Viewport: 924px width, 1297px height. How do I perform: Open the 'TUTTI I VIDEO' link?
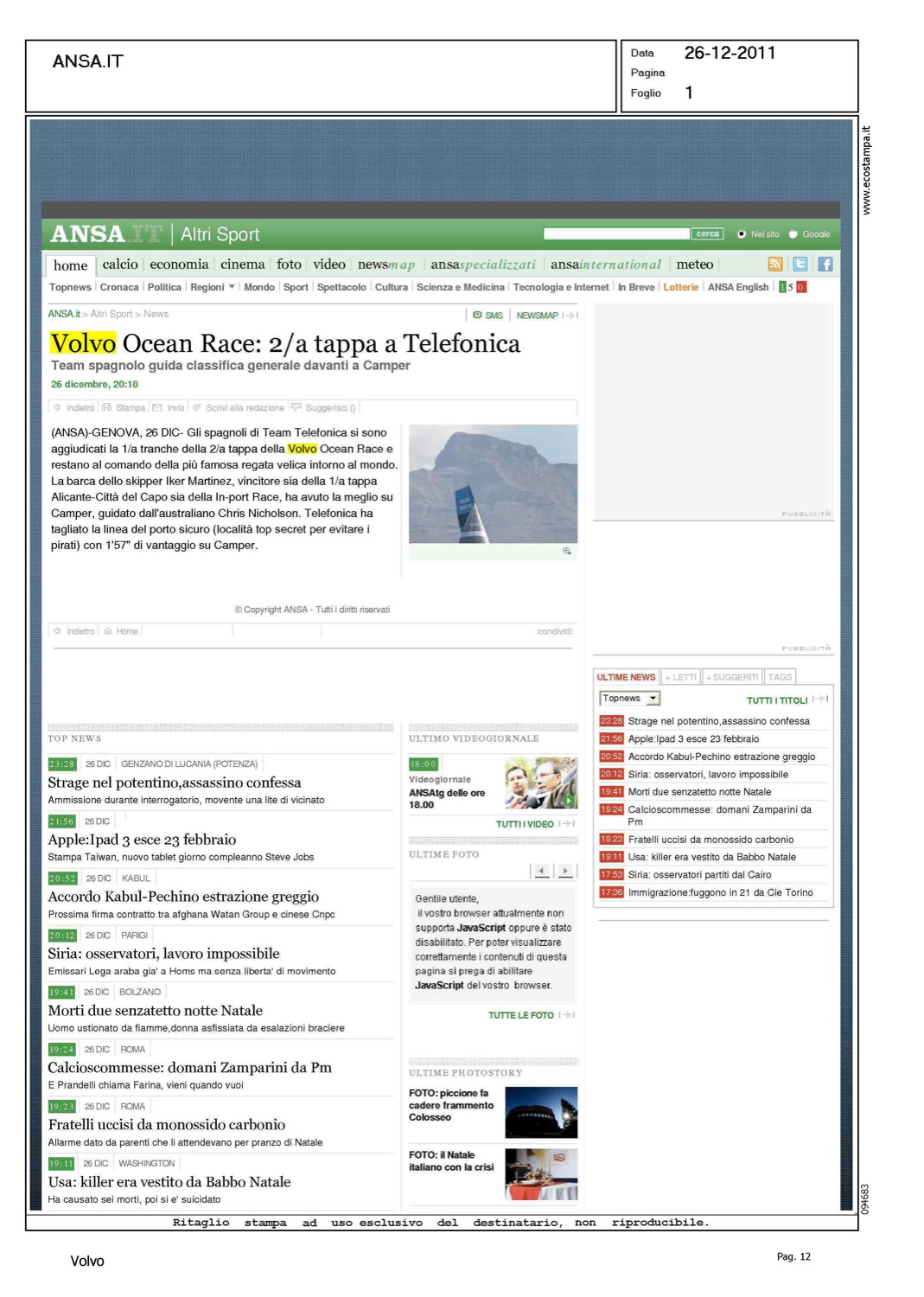(525, 824)
